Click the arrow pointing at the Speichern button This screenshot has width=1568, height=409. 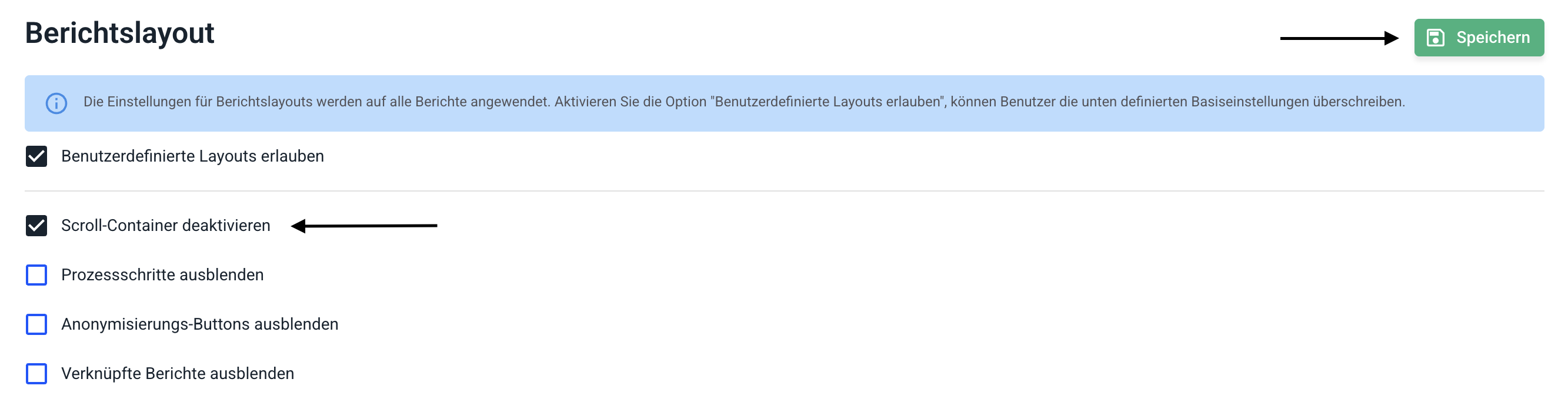[x=1339, y=38]
